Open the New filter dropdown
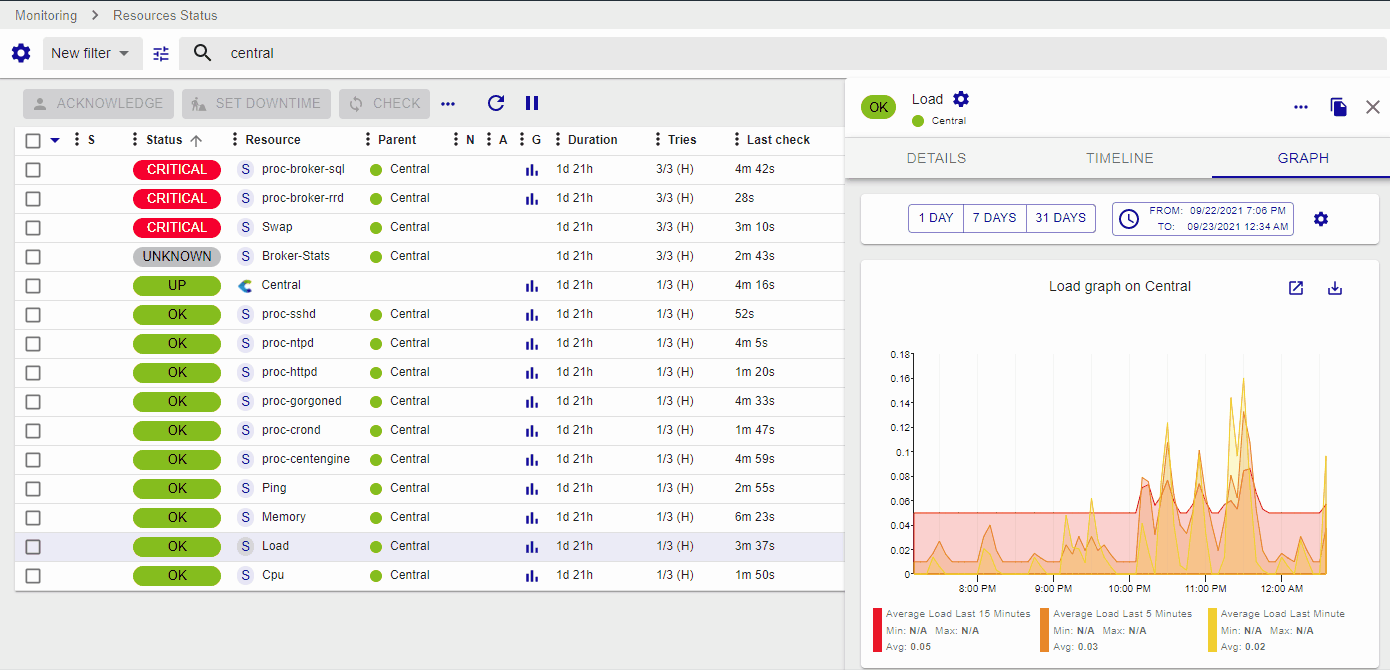The width and height of the screenshot is (1390, 670). click(x=92, y=54)
